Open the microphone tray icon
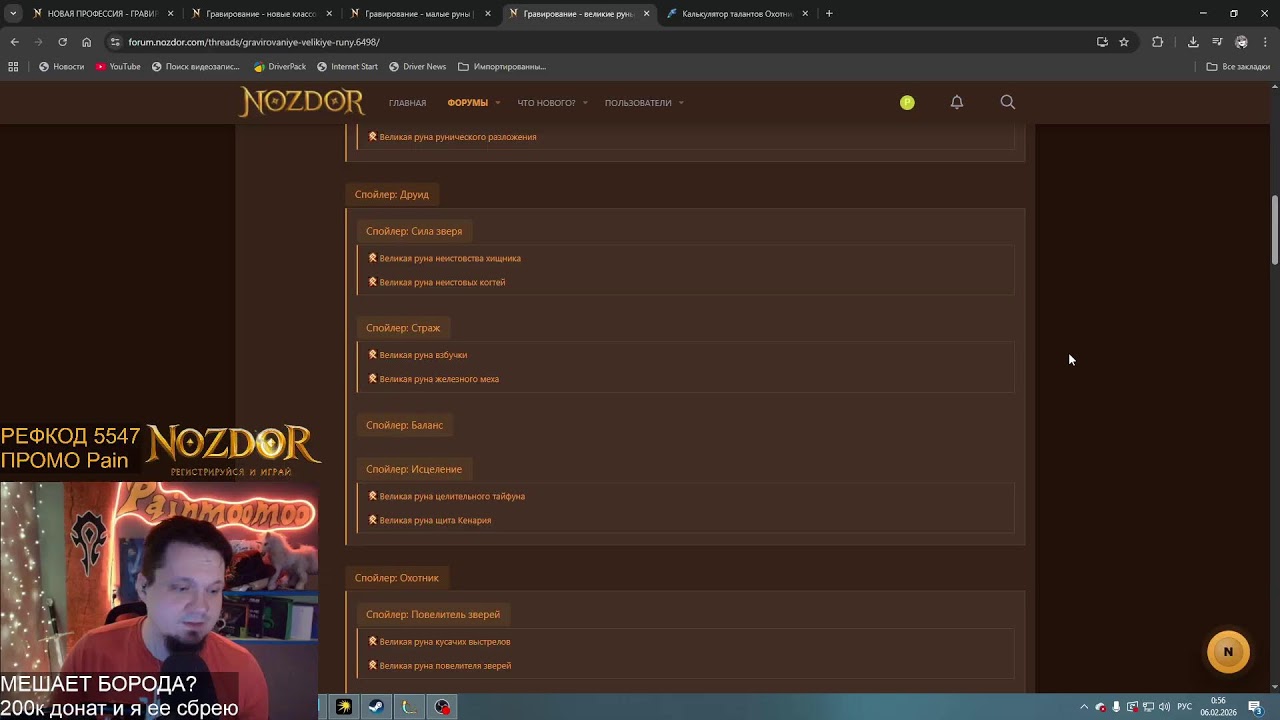 tap(1116, 707)
